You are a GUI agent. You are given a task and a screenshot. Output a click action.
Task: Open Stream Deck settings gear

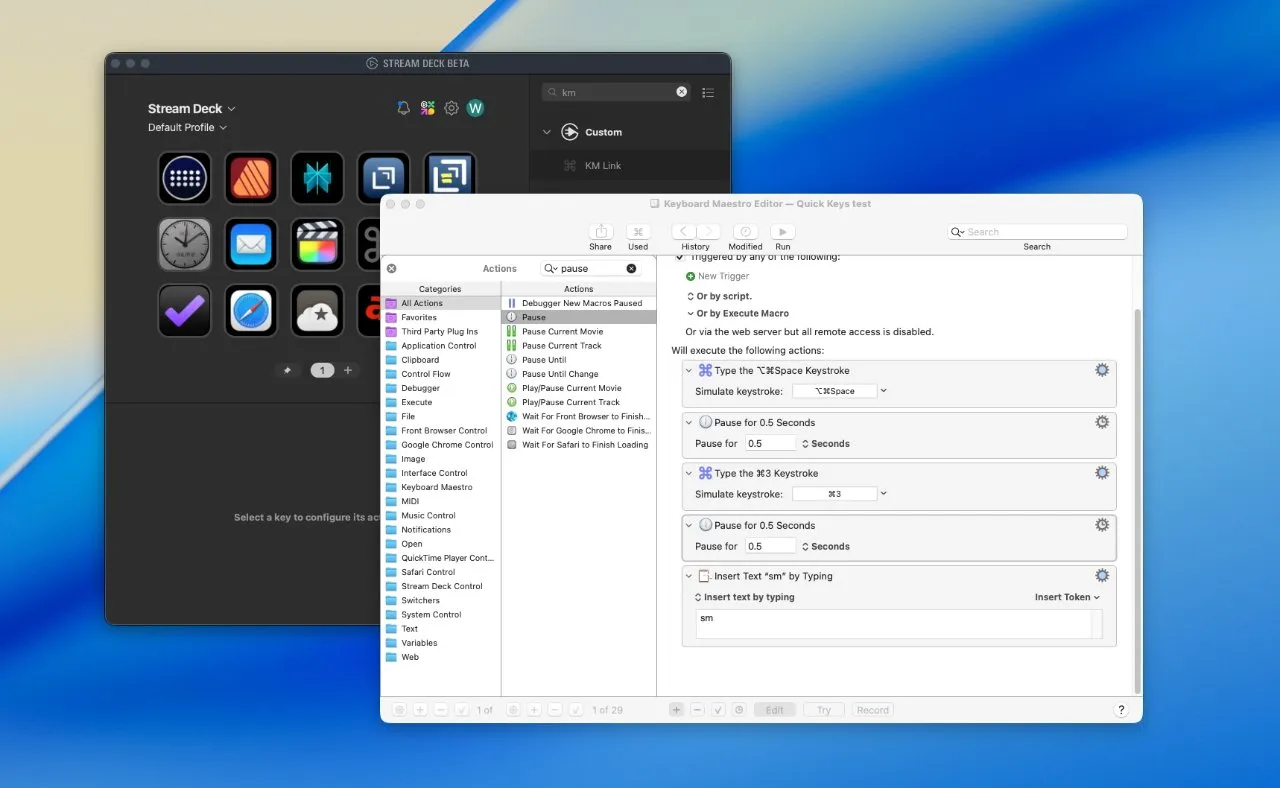click(451, 108)
